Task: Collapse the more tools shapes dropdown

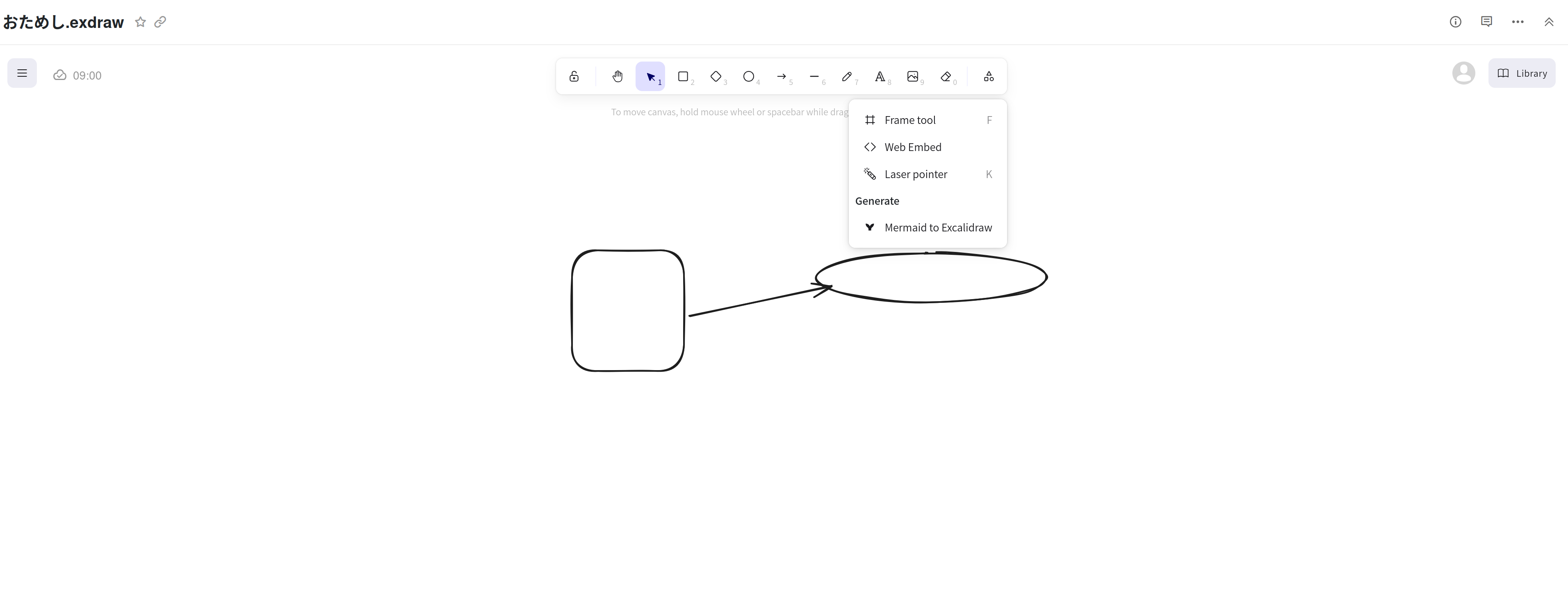Action: tap(989, 76)
